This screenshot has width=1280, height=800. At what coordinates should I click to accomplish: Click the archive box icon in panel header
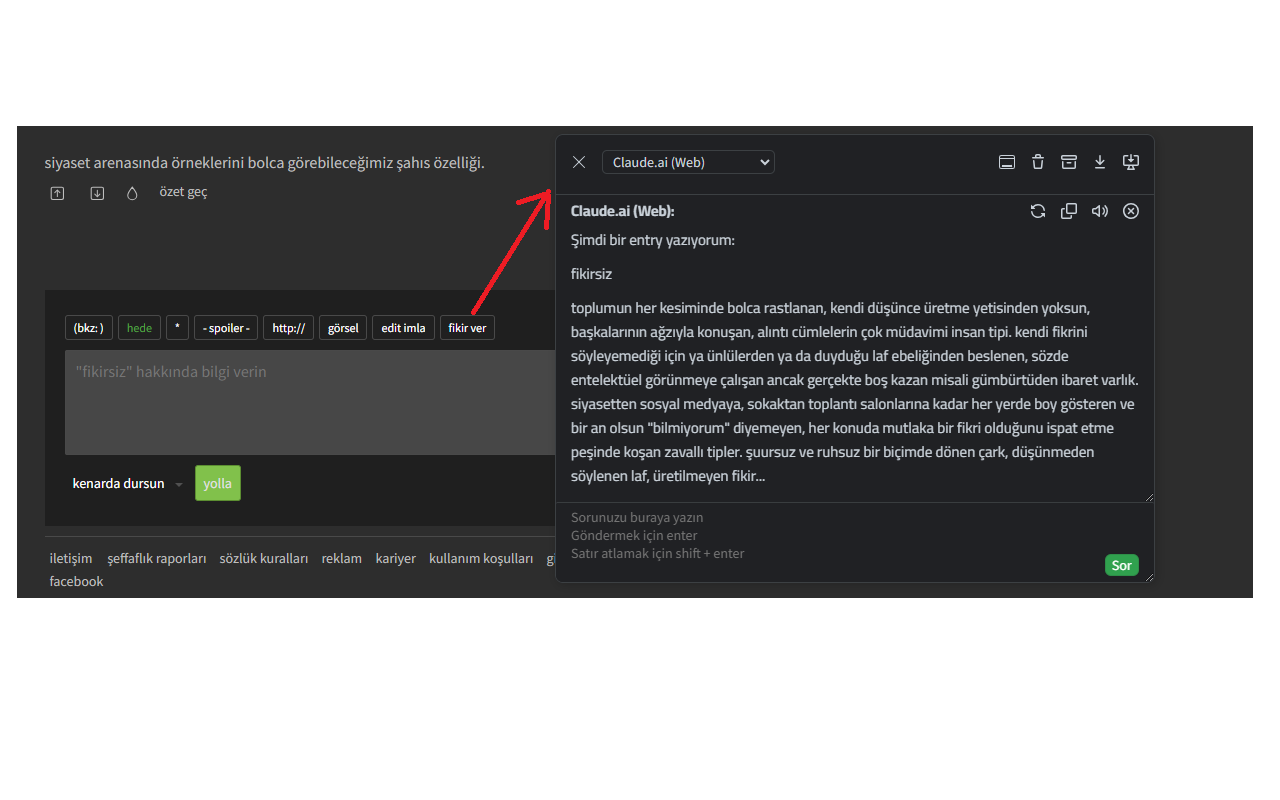point(1069,162)
